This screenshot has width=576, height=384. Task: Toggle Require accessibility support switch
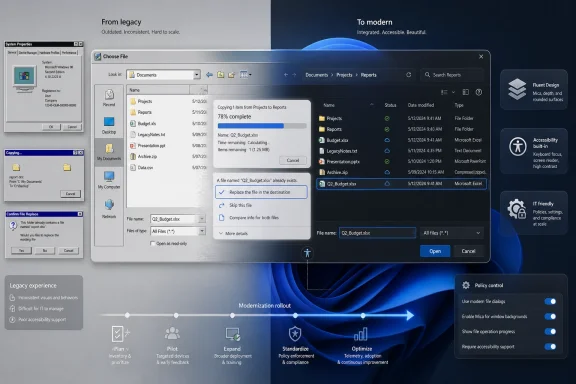[550, 347]
